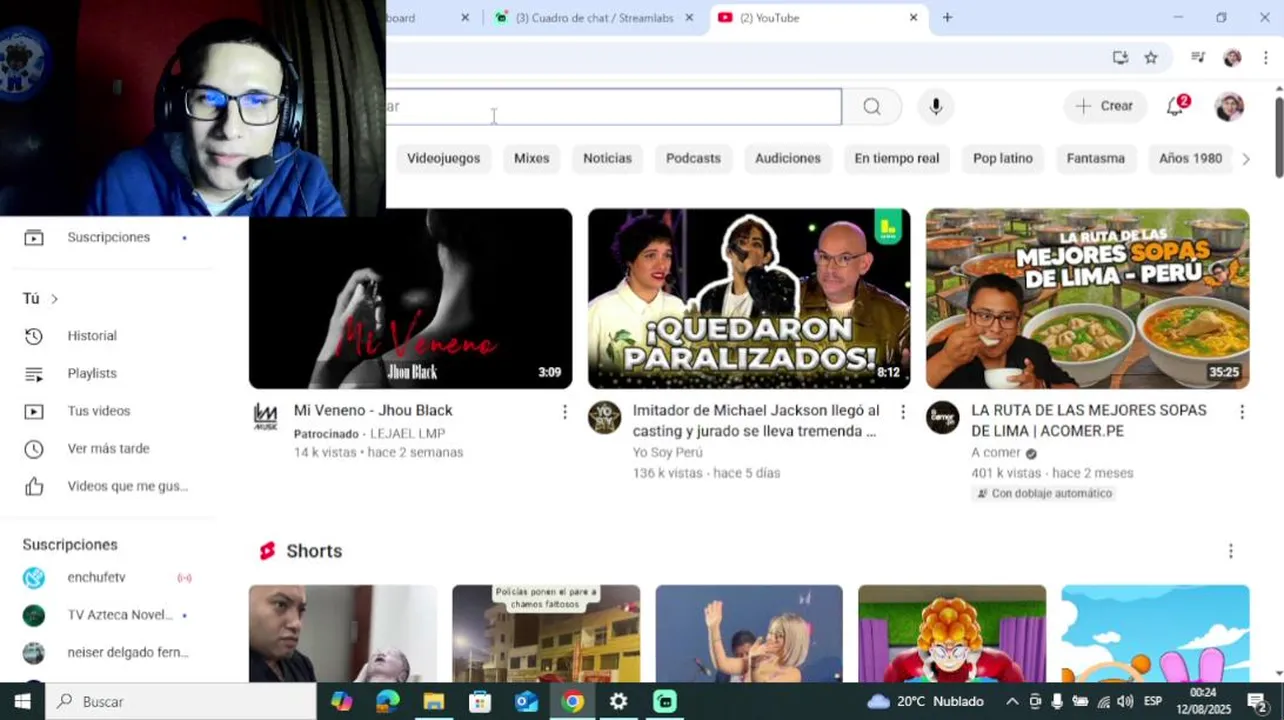Image resolution: width=1284 pixels, height=720 pixels.
Task: Open the Shorts section options menu
Action: coord(1231,551)
